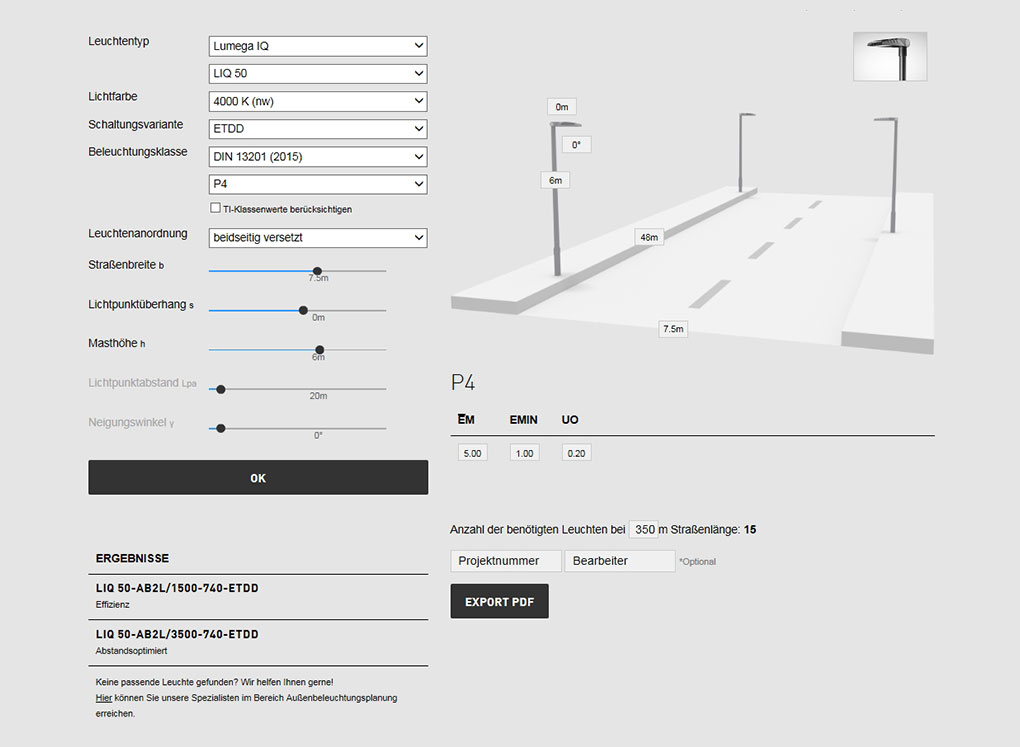Open the 4000 K Lichtfarbe dropdown

318,101
